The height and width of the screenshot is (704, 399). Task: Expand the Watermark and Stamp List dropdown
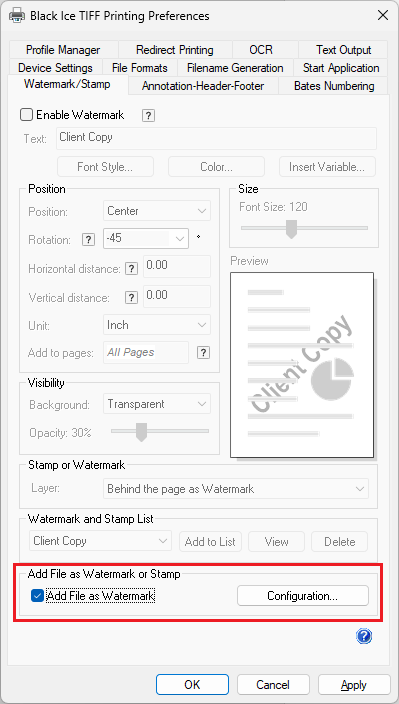[x=100, y=541]
